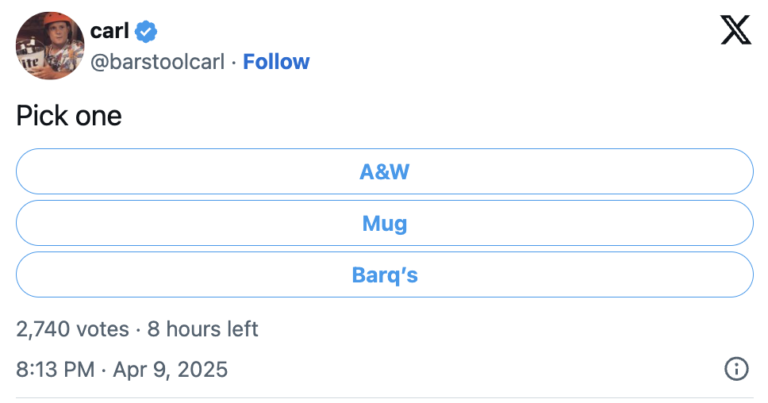The height and width of the screenshot is (403, 768).
Task: Click the blue verified checkmark badge
Action: [146, 31]
